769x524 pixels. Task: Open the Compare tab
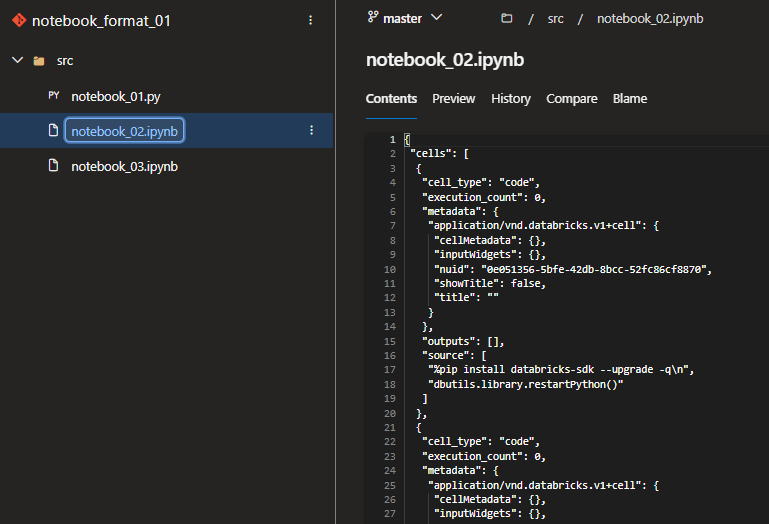pyautogui.click(x=572, y=99)
